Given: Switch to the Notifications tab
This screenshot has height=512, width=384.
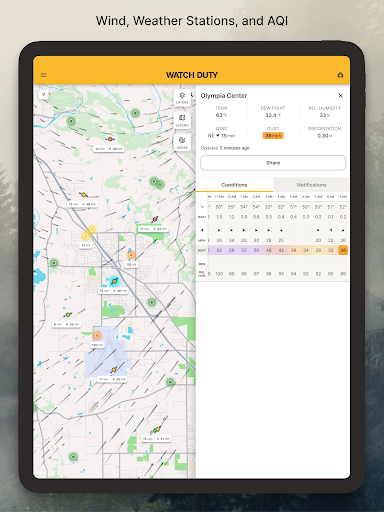Looking at the screenshot, I should pos(311,185).
